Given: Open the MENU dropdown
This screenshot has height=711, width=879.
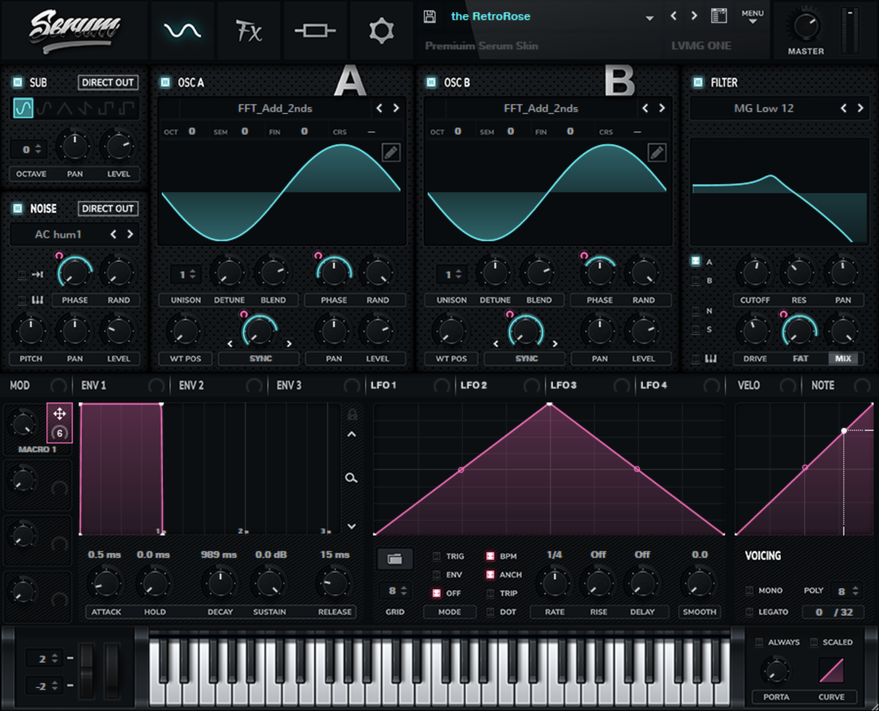Looking at the screenshot, I should tap(752, 16).
